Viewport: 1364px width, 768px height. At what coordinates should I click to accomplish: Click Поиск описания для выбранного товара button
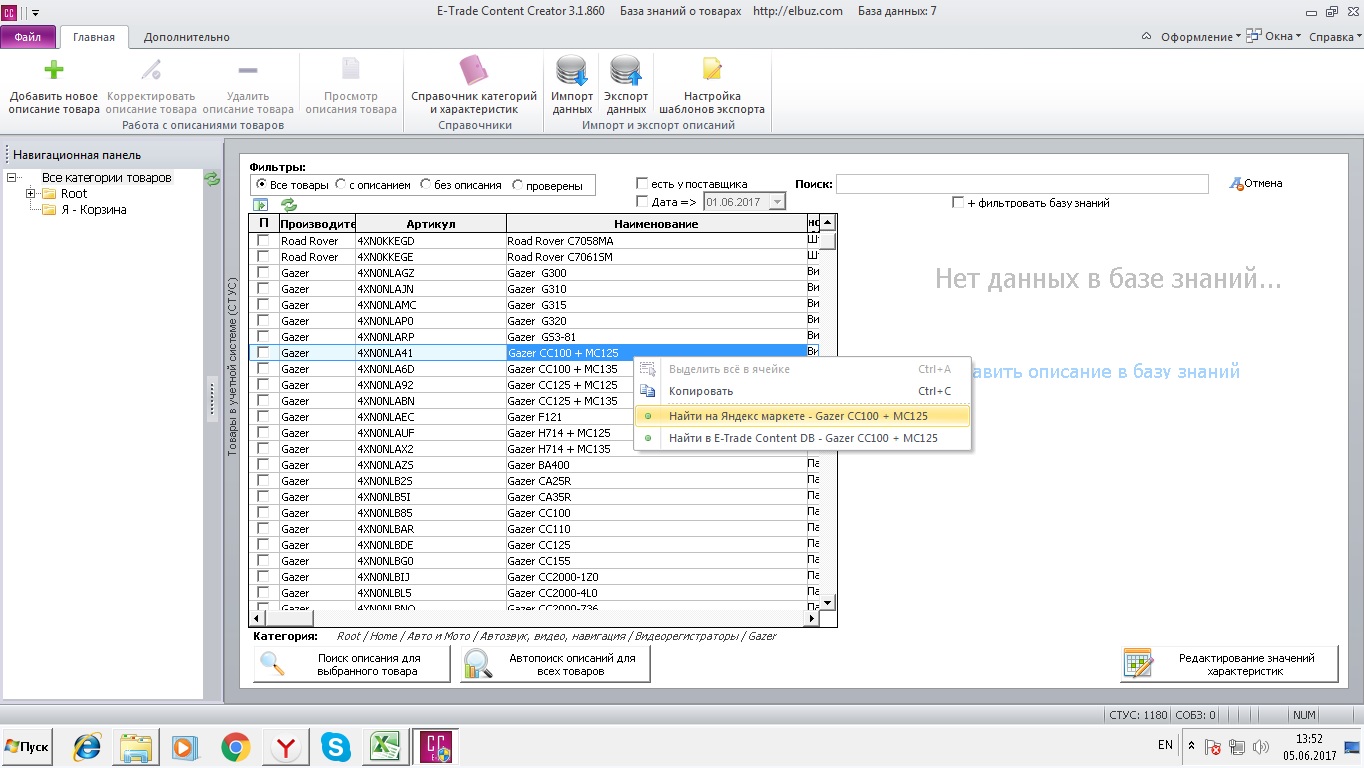click(352, 665)
